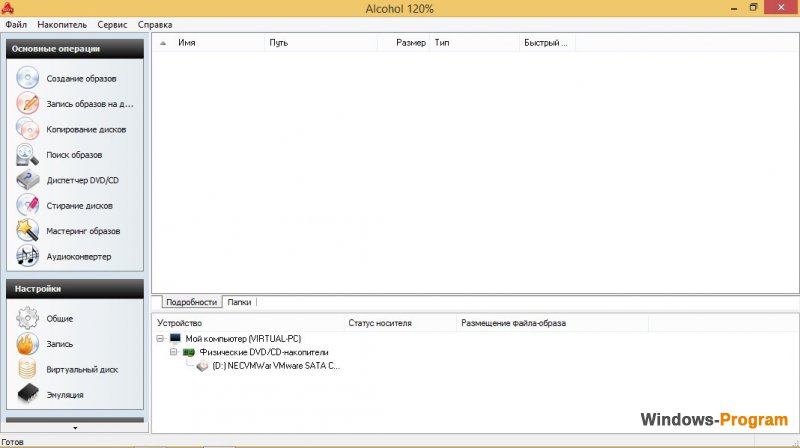Open Запись settings flame icon

click(28, 343)
